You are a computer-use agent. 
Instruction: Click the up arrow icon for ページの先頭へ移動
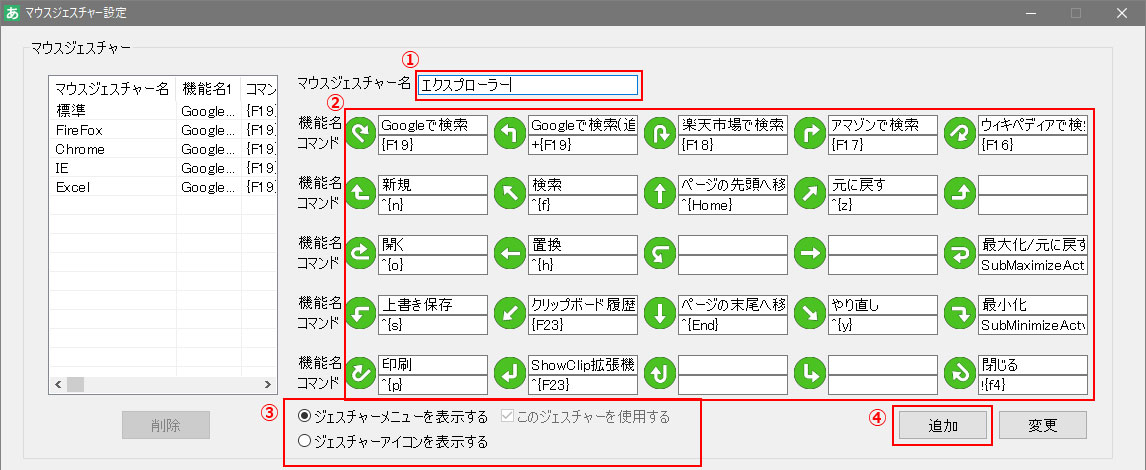click(x=660, y=193)
